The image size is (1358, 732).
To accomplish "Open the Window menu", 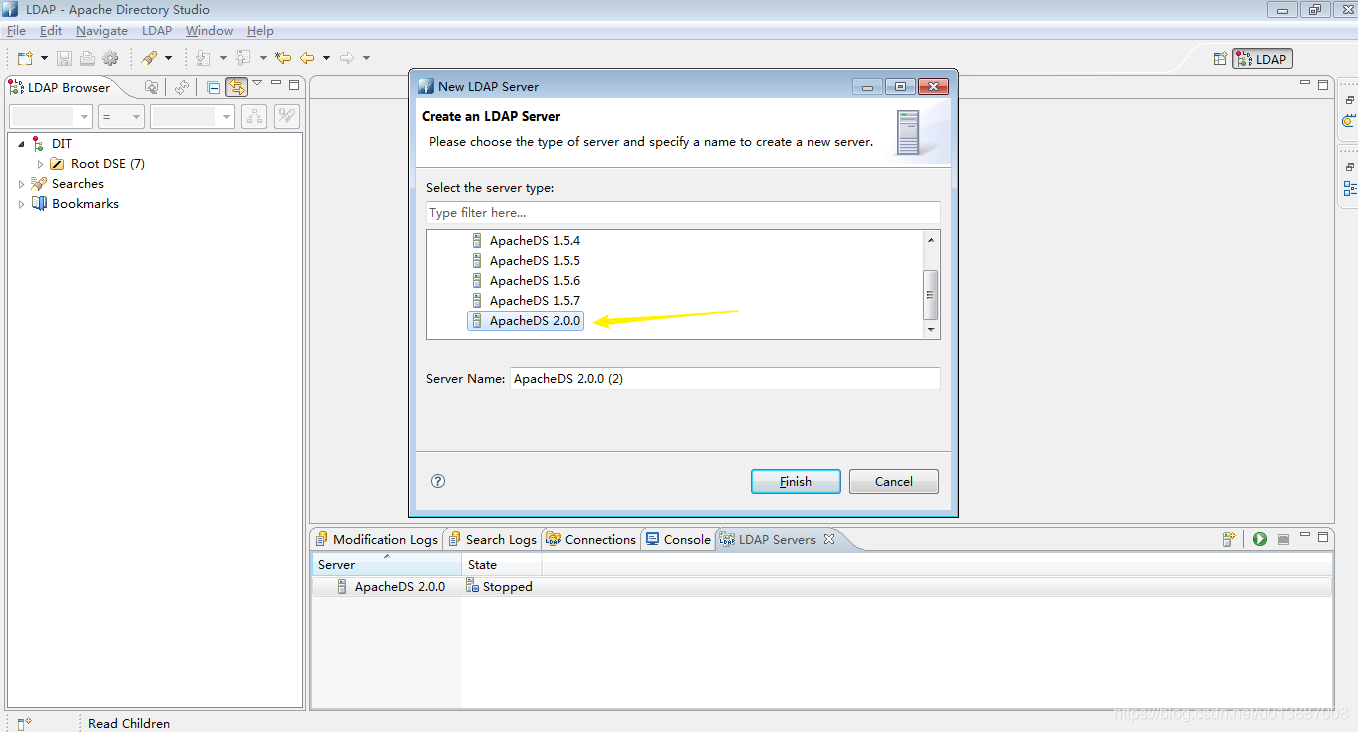I will click(x=209, y=31).
